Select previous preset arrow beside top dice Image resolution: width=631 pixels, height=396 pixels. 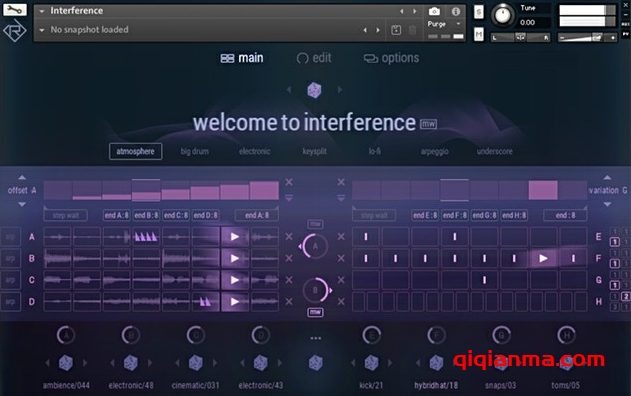coord(289,89)
